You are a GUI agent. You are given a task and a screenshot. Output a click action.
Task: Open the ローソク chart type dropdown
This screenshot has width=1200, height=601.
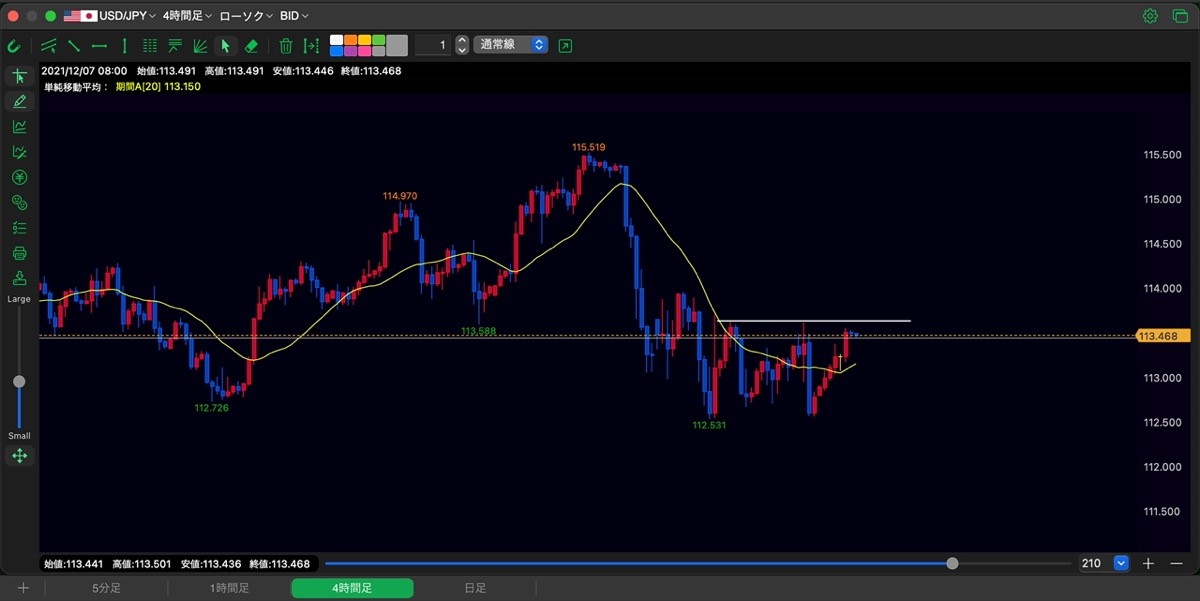[x=246, y=16]
